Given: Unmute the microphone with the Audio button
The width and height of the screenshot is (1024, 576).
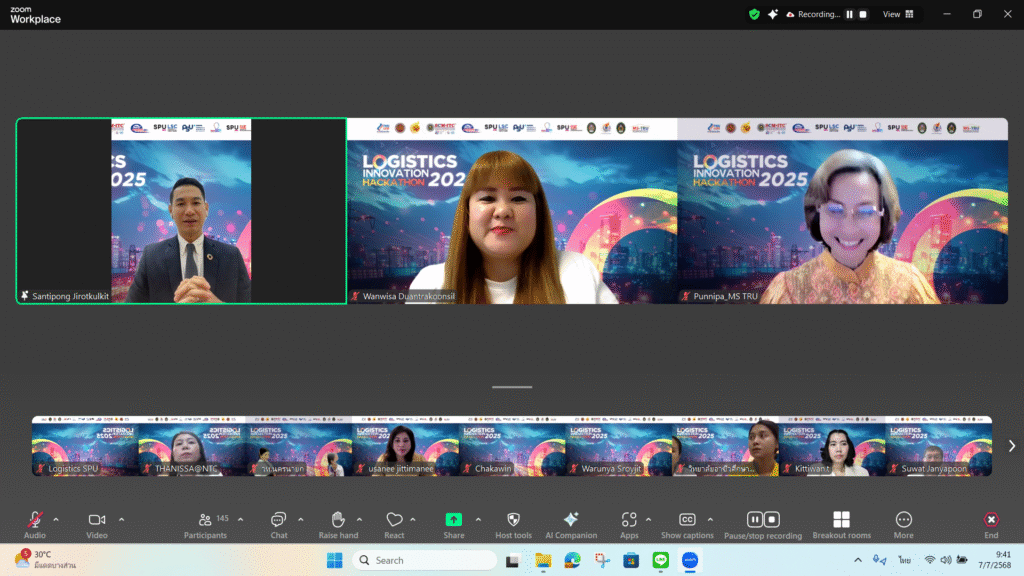Looking at the screenshot, I should 35,524.
